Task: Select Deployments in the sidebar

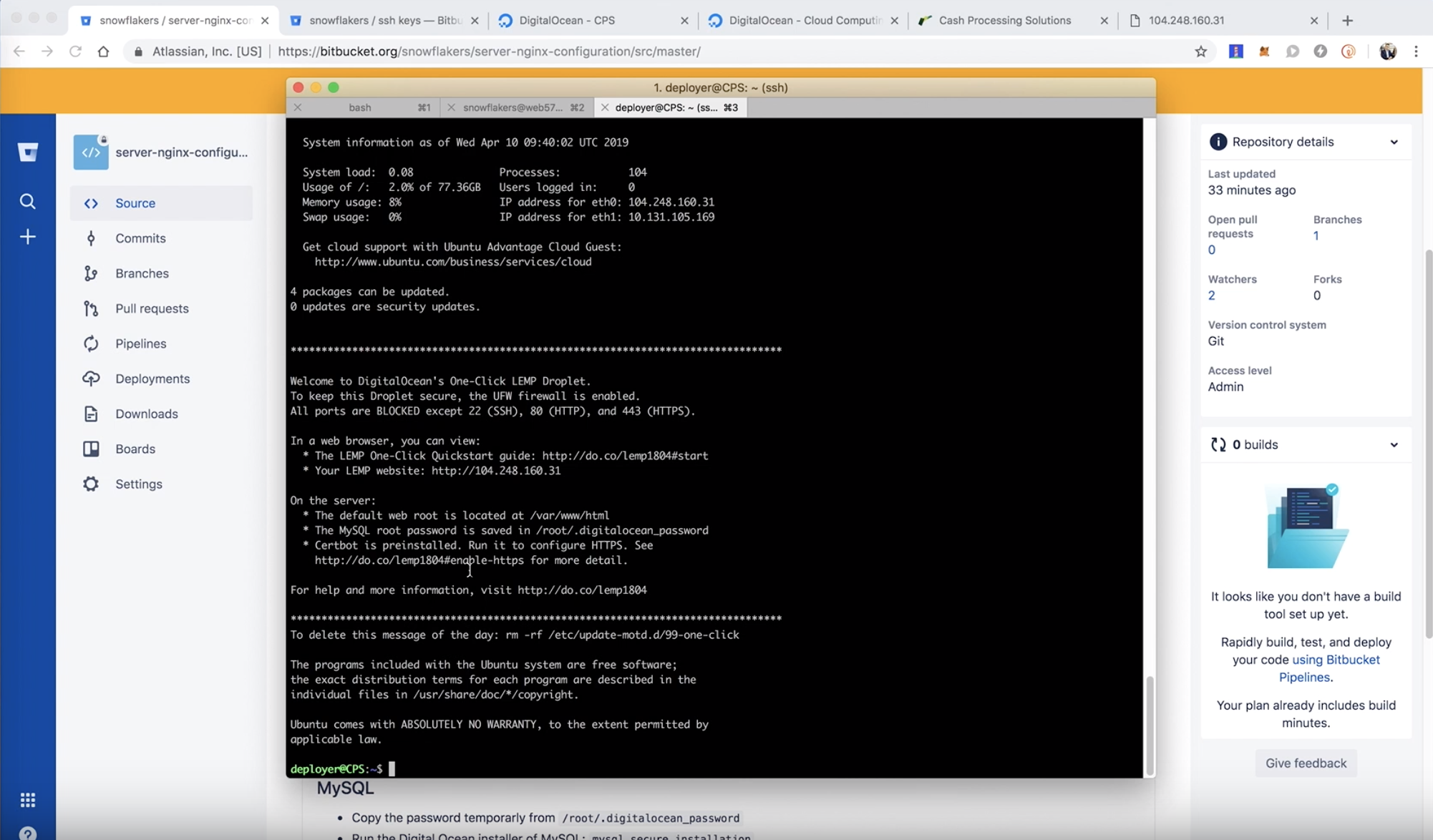Action: click(x=152, y=379)
